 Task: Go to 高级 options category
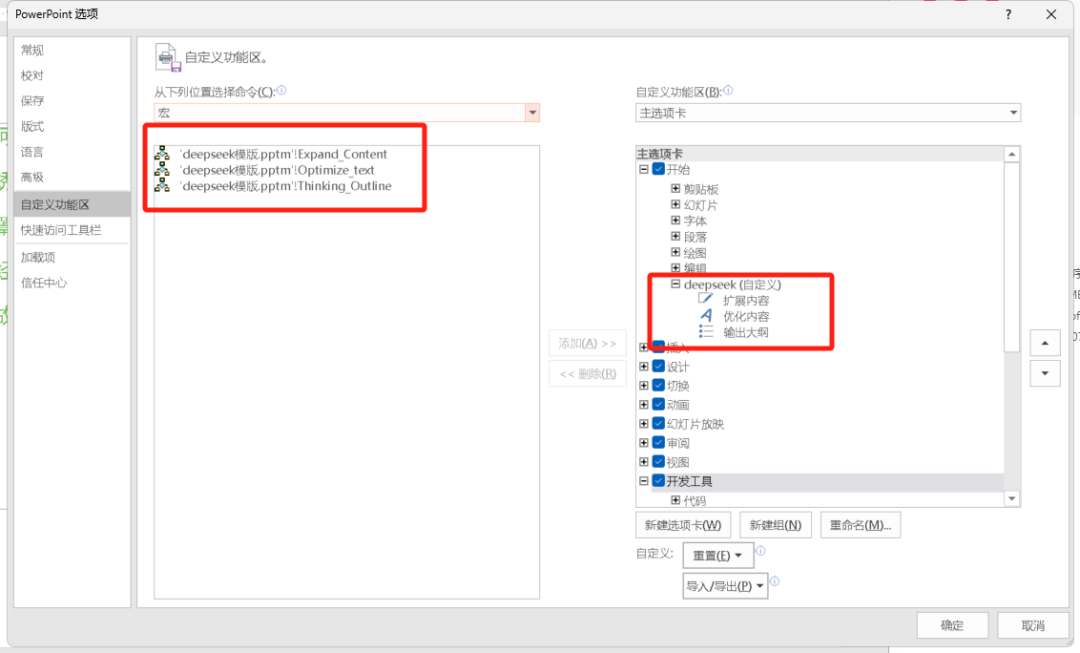point(72,177)
